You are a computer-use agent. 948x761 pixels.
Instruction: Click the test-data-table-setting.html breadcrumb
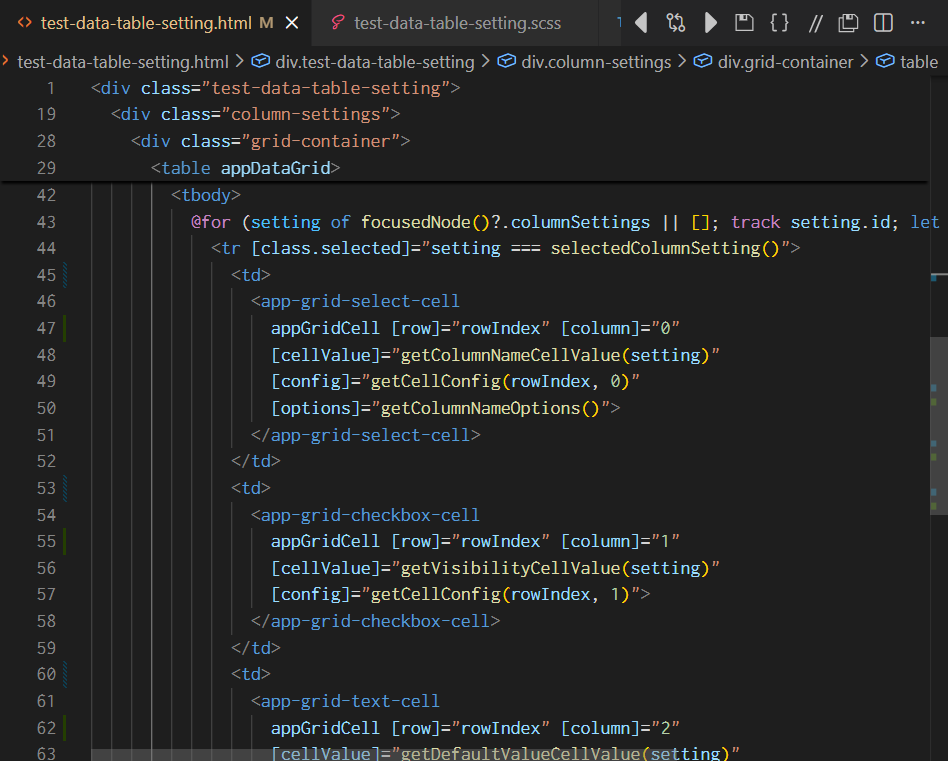pos(123,62)
